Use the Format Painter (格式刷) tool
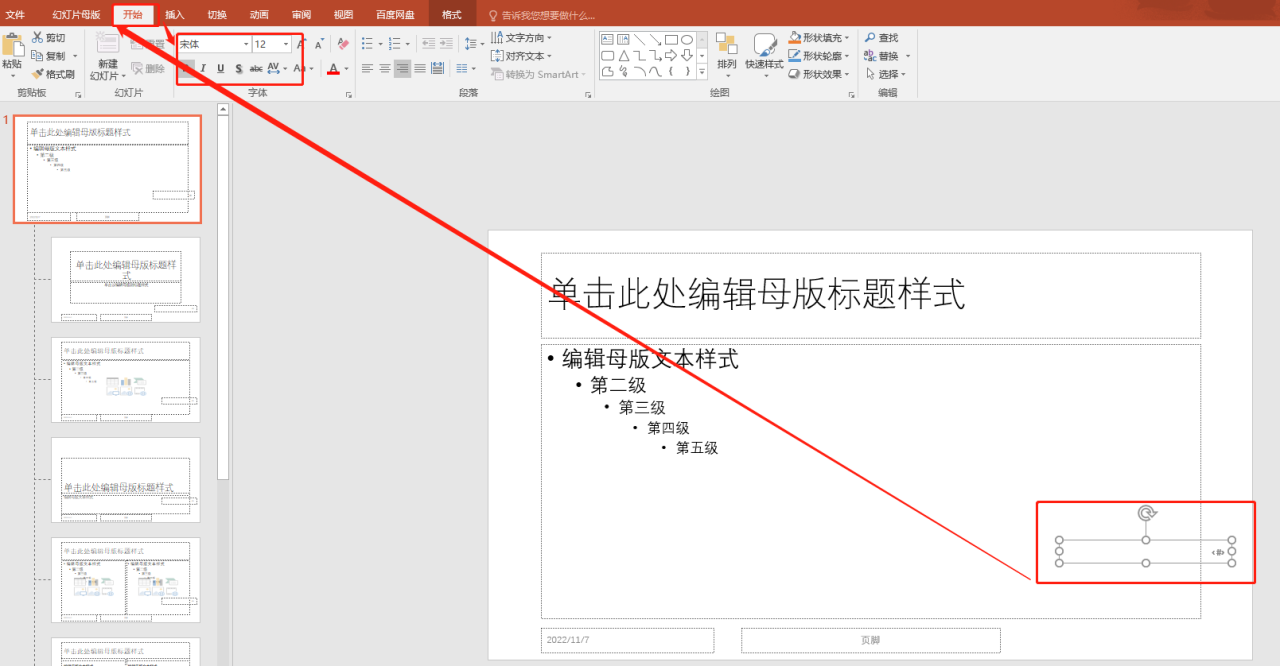Screen dimensions: 1280x666 (38, 73)
